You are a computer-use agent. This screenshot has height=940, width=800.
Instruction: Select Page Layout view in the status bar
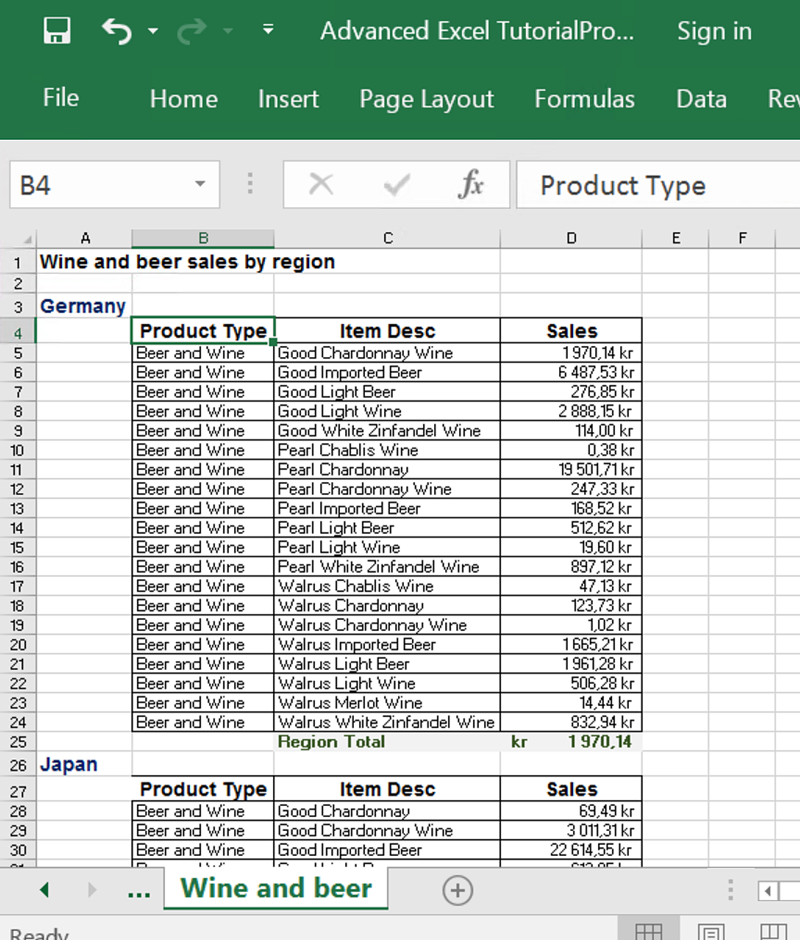click(712, 929)
